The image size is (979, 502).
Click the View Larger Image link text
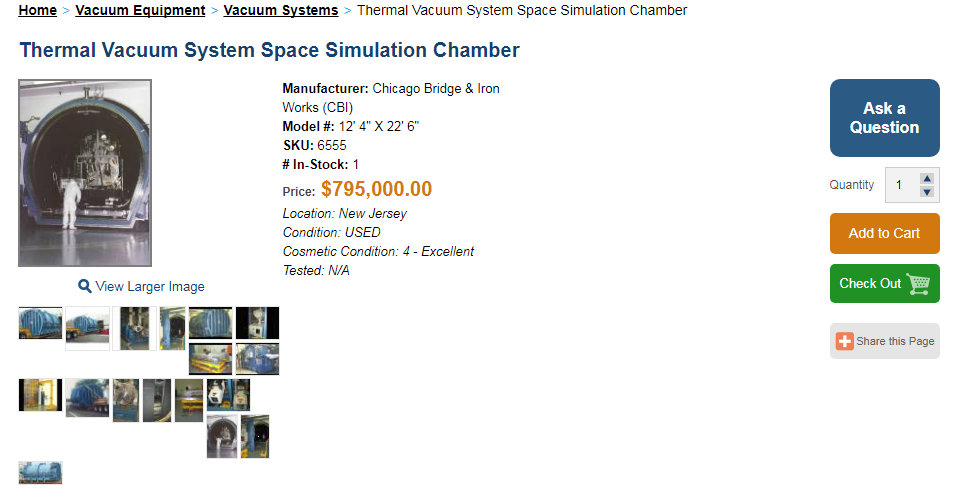click(x=150, y=287)
